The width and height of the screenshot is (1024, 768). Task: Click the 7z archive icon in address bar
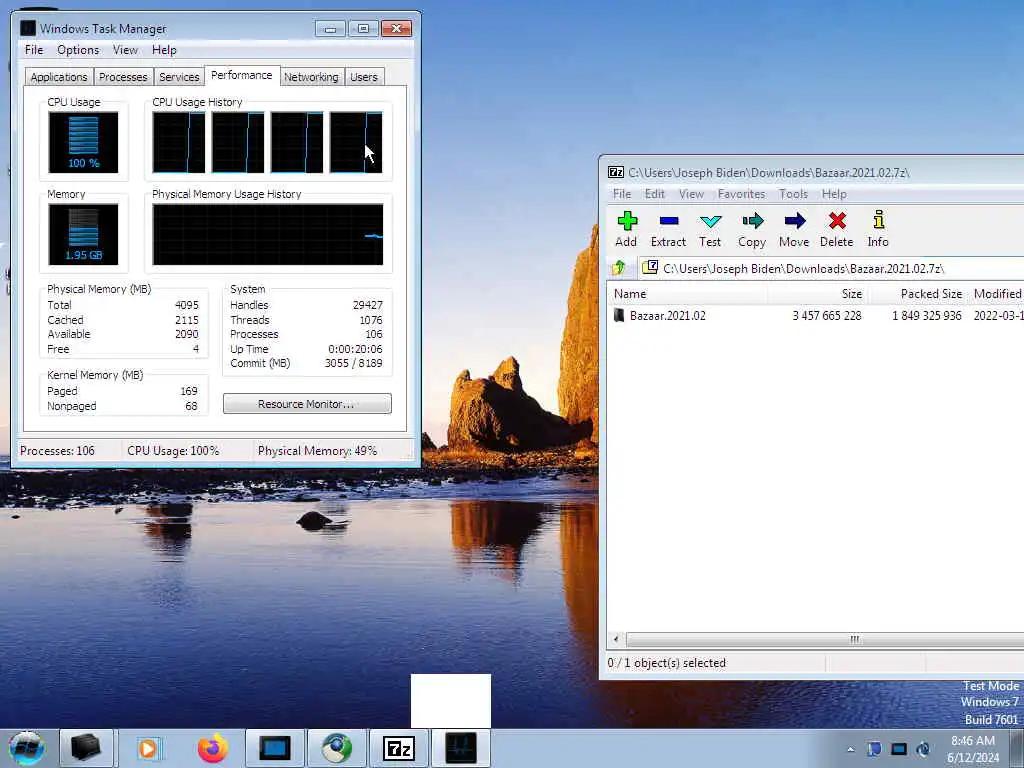coord(650,268)
